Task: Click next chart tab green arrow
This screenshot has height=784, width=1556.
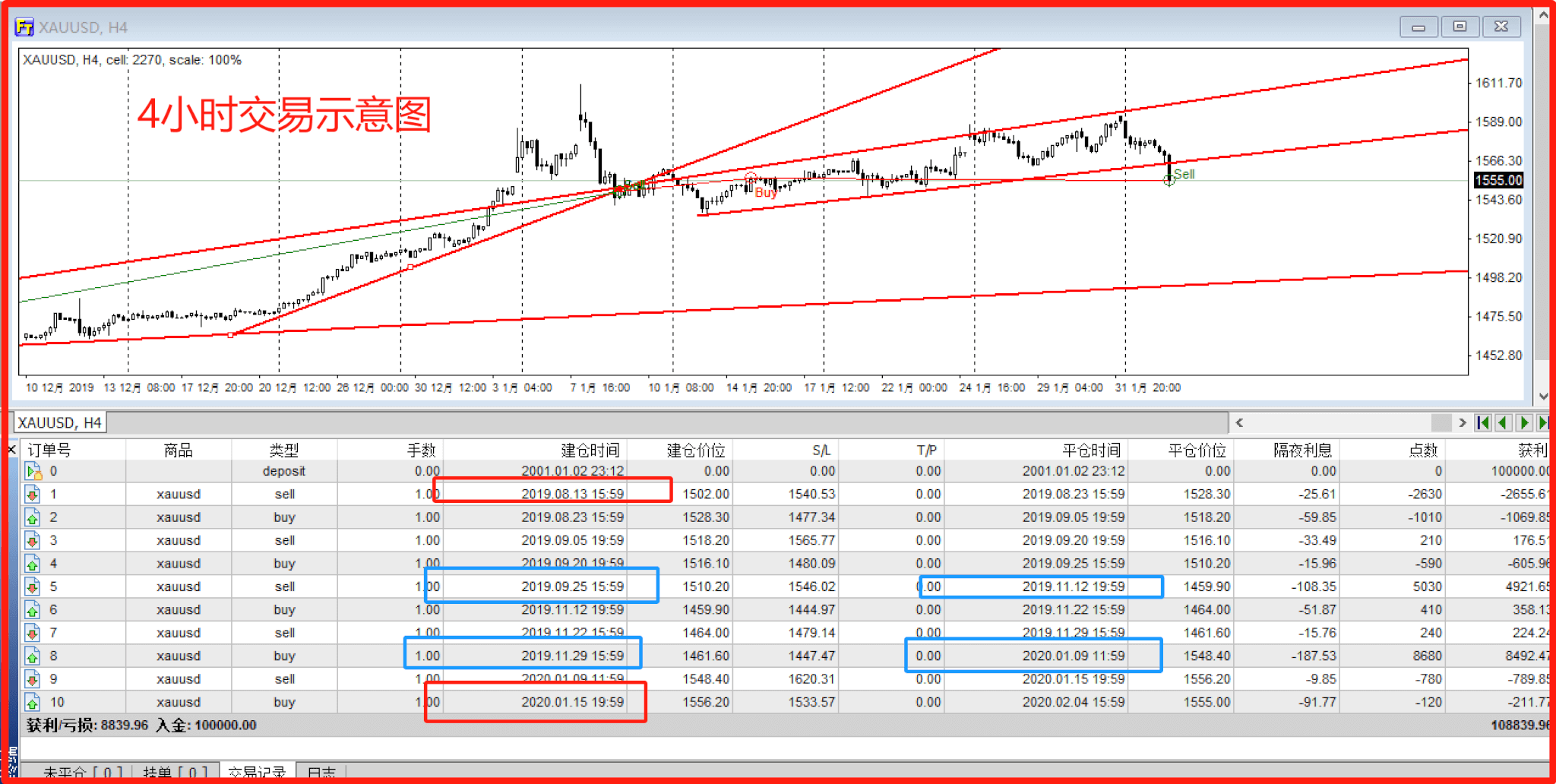Action: tap(1523, 422)
